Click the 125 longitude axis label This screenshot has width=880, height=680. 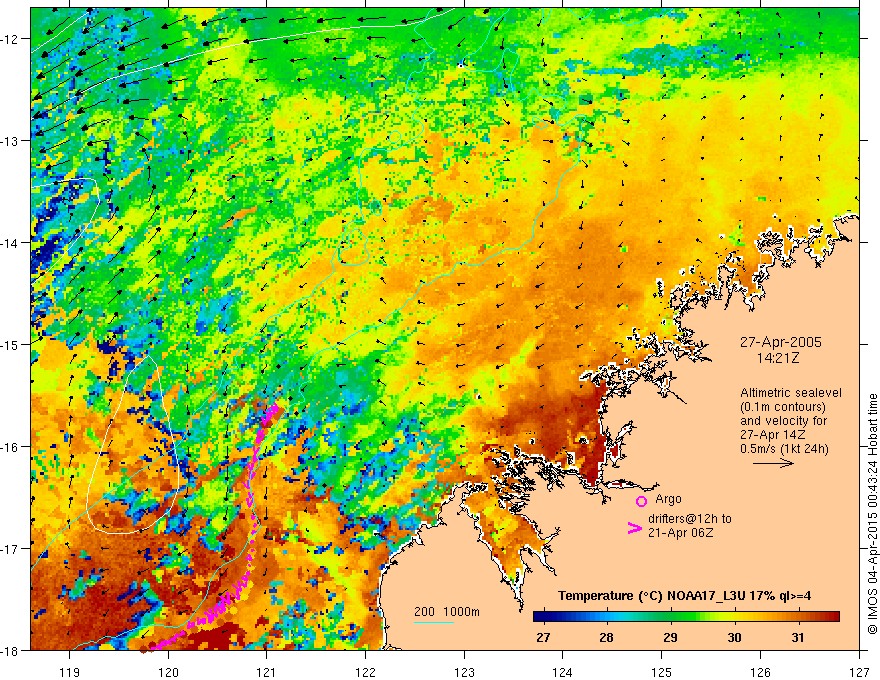point(662,672)
